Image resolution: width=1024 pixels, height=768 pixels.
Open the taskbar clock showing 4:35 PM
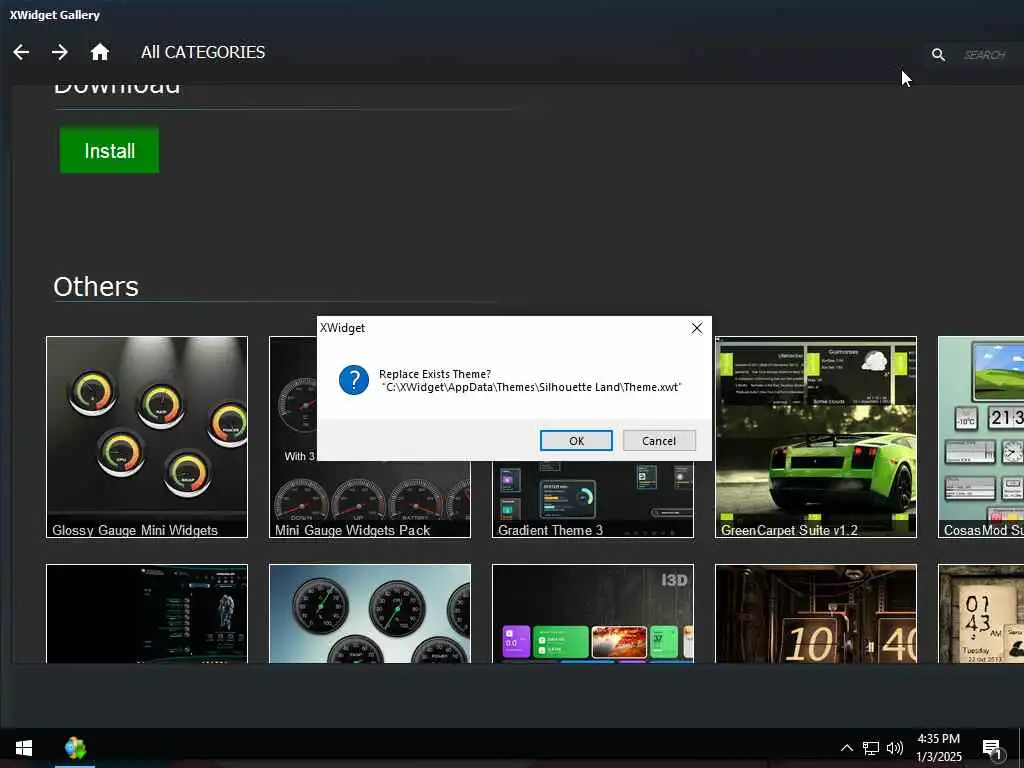point(938,748)
